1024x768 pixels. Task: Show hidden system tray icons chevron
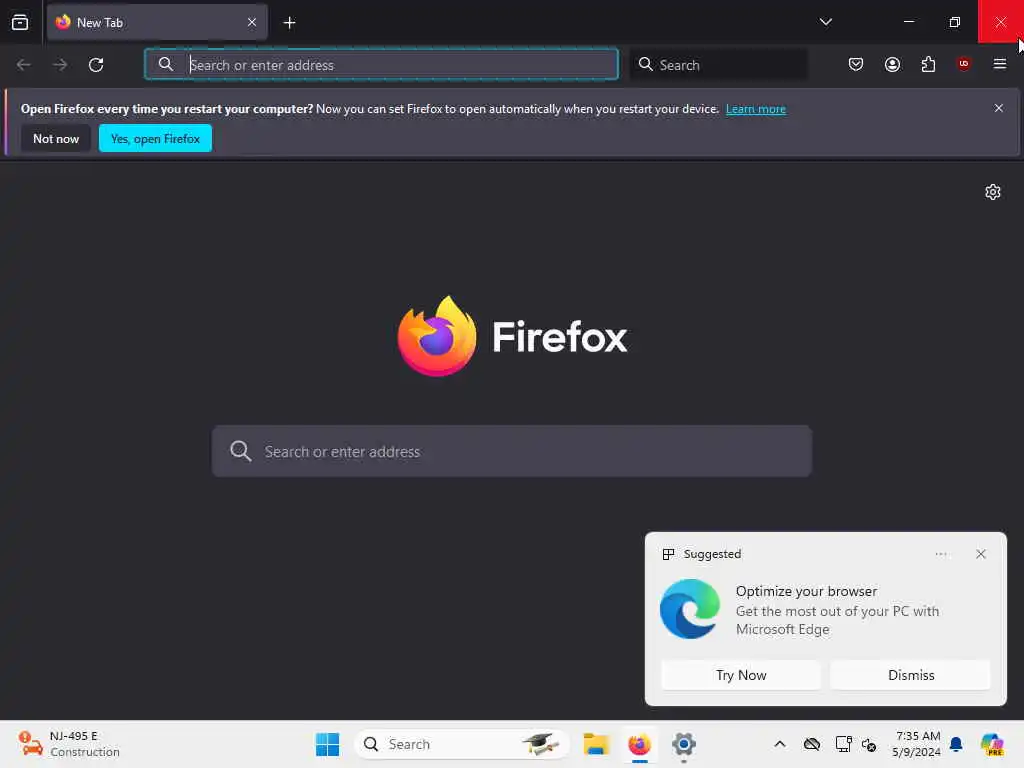coord(780,744)
